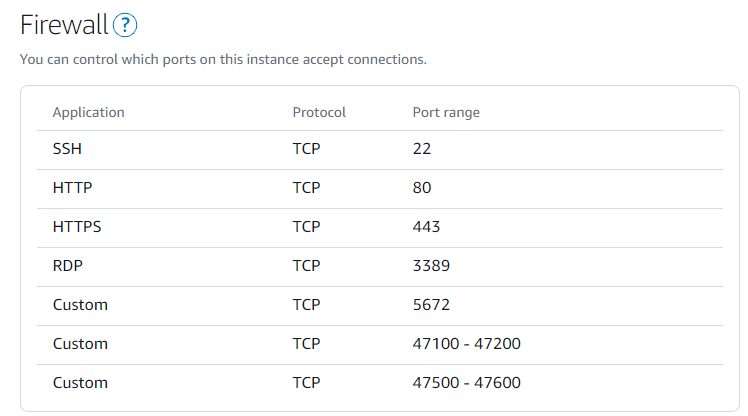Select port range 47500 - 47600
748x416 pixels.
466,382
